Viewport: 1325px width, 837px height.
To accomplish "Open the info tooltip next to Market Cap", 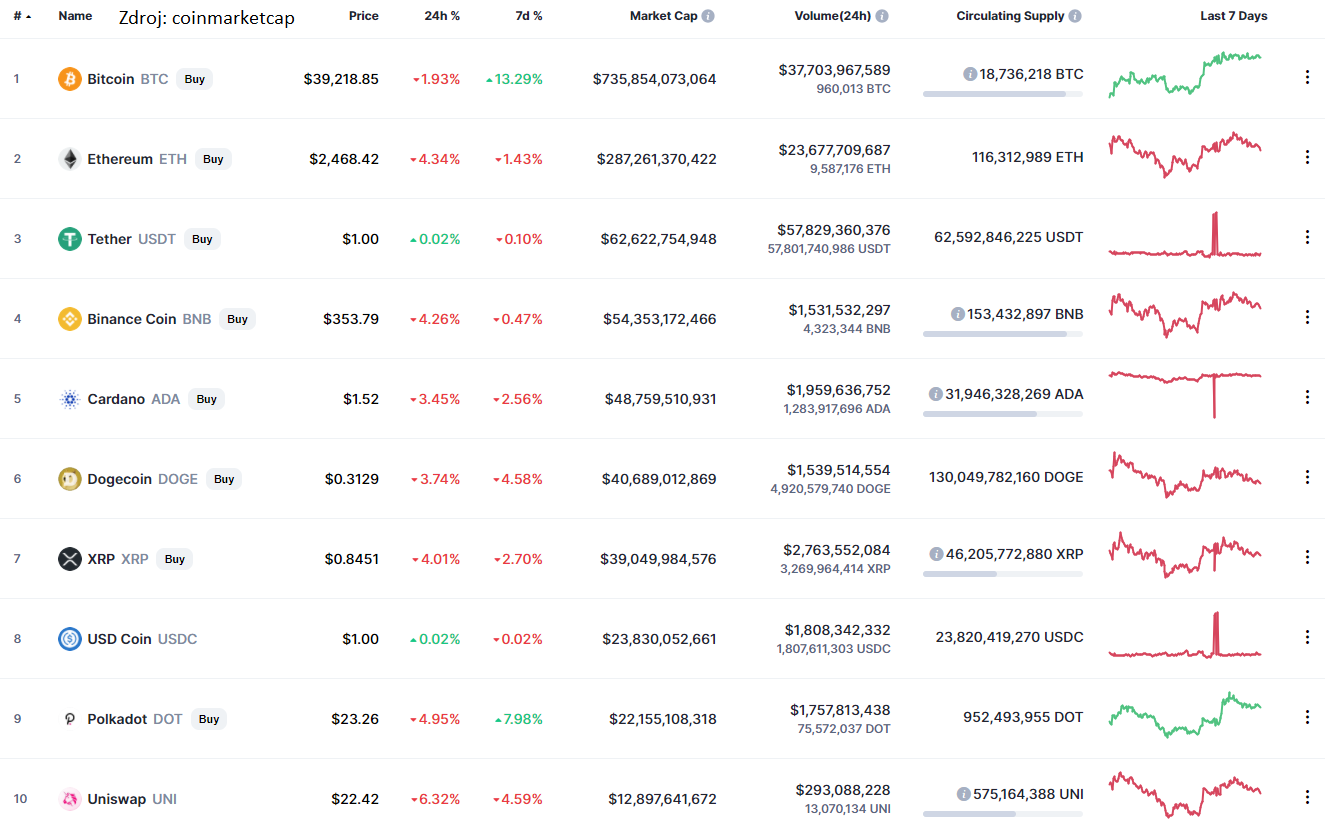I will [x=709, y=15].
